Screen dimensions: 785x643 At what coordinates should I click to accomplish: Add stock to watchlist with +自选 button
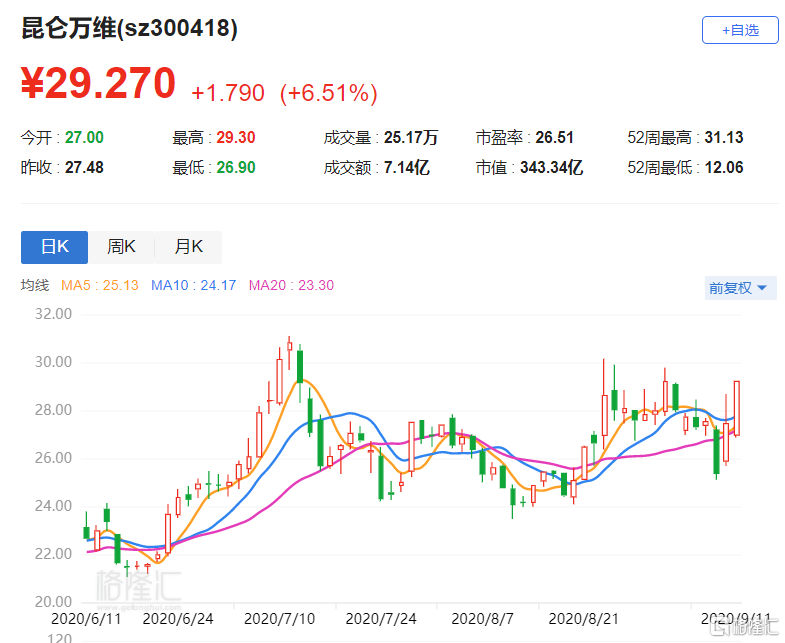pos(740,30)
